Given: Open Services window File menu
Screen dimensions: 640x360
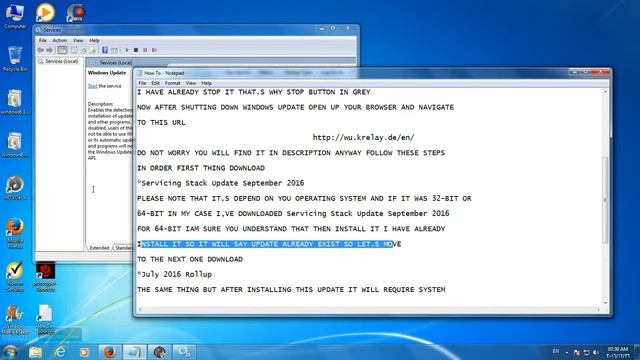Looking at the screenshot, I should pos(42,40).
